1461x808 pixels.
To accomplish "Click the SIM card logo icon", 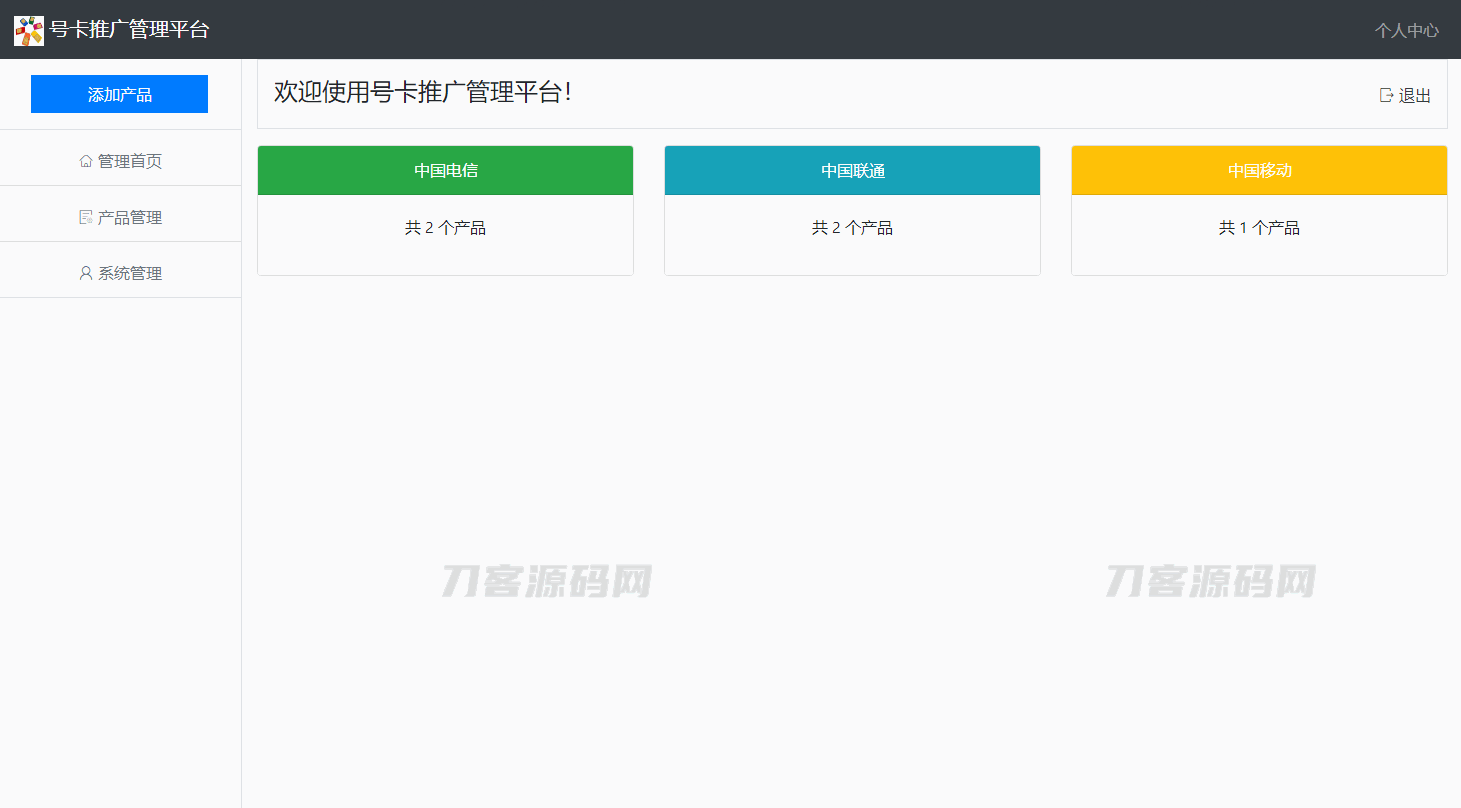I will (28, 30).
